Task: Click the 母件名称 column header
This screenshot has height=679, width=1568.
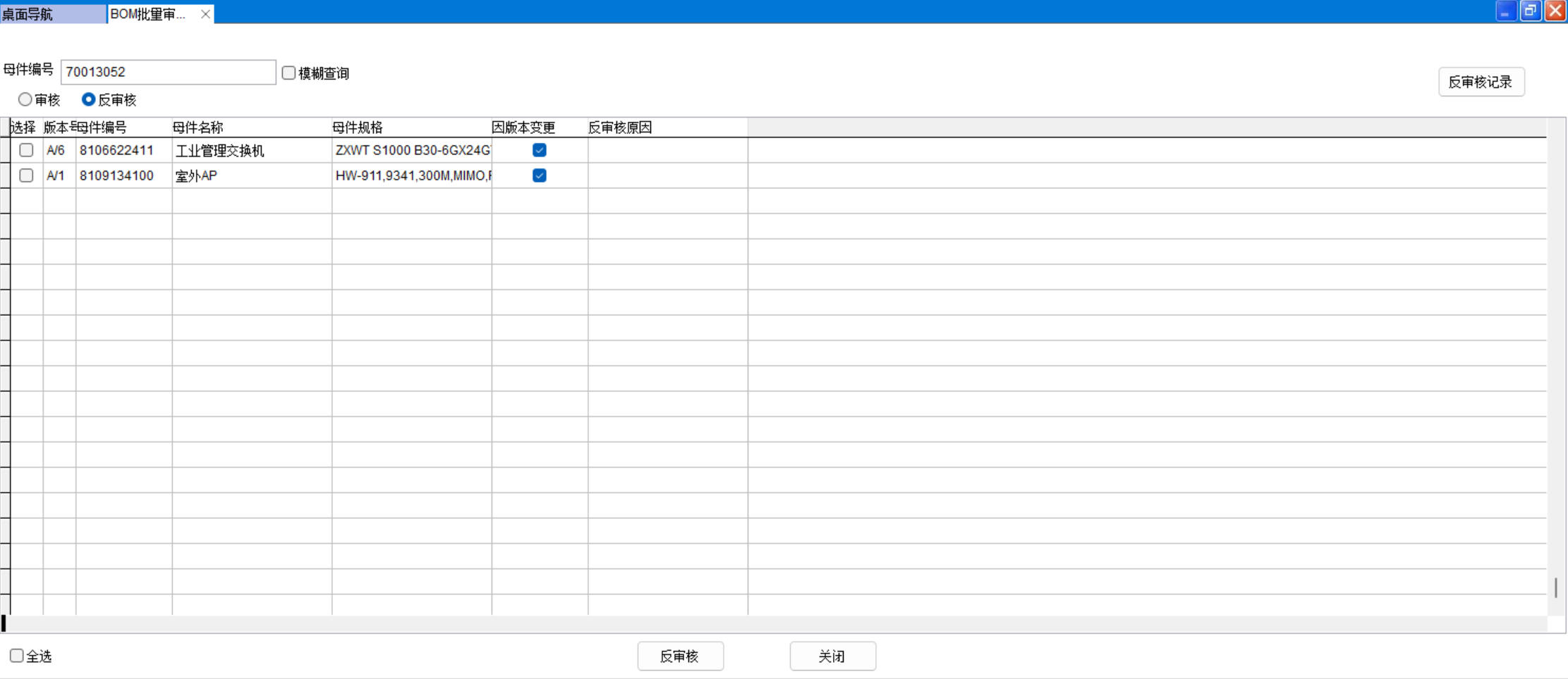Action: (x=251, y=128)
